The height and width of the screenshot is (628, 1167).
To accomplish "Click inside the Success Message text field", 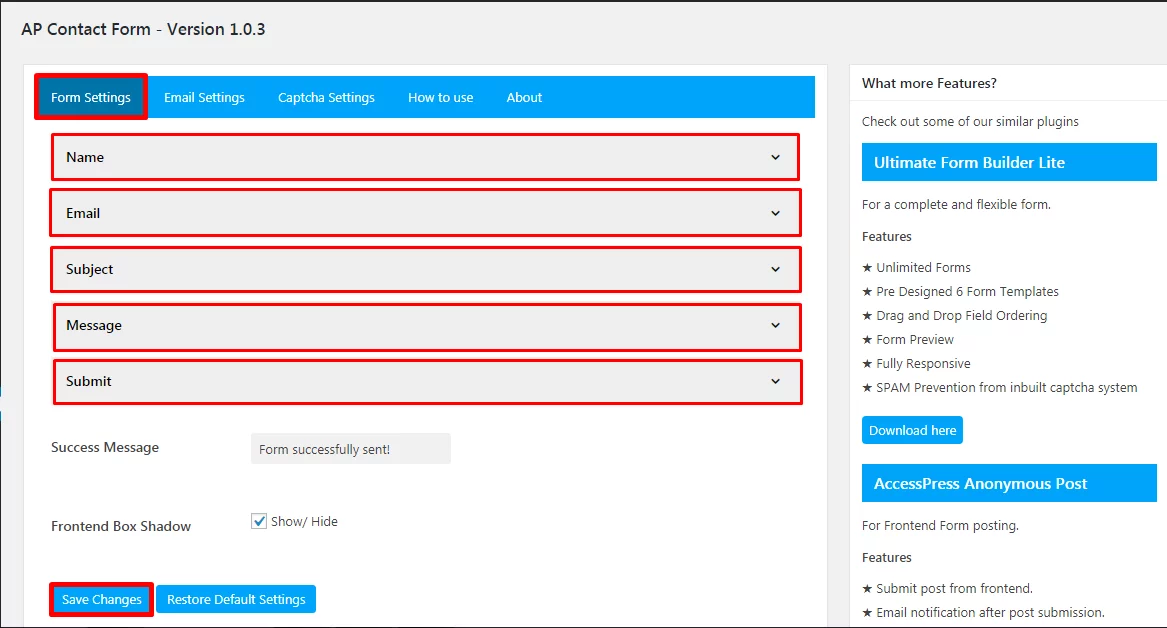I will point(350,448).
